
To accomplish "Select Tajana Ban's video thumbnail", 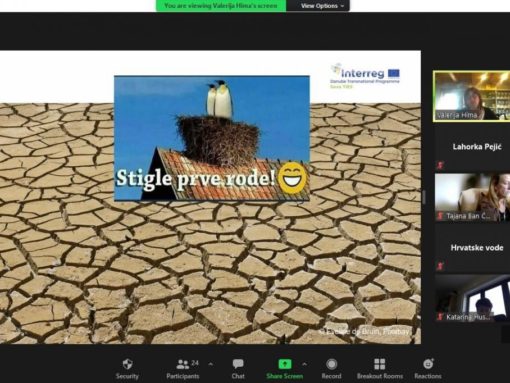I will pos(472,197).
